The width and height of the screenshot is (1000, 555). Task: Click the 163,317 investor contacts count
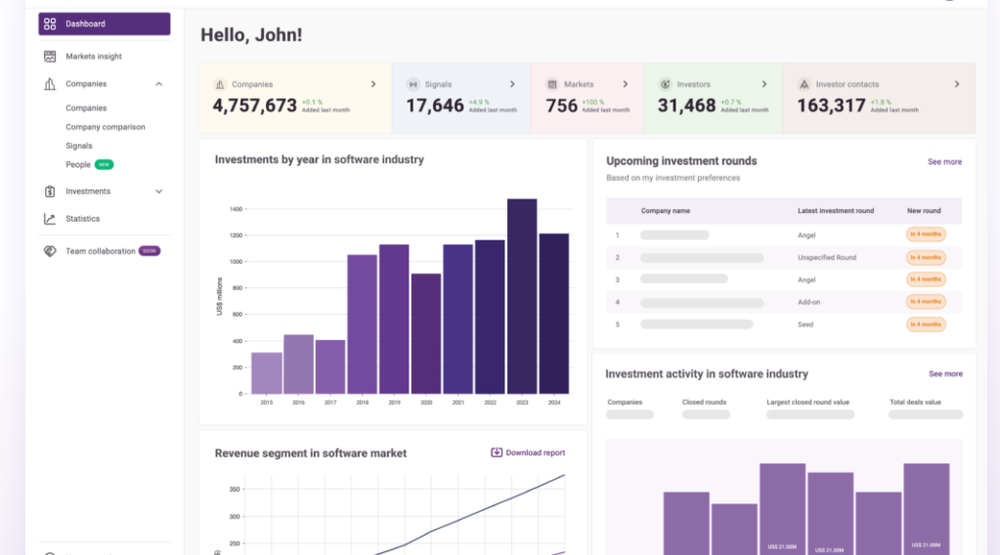[831, 105]
